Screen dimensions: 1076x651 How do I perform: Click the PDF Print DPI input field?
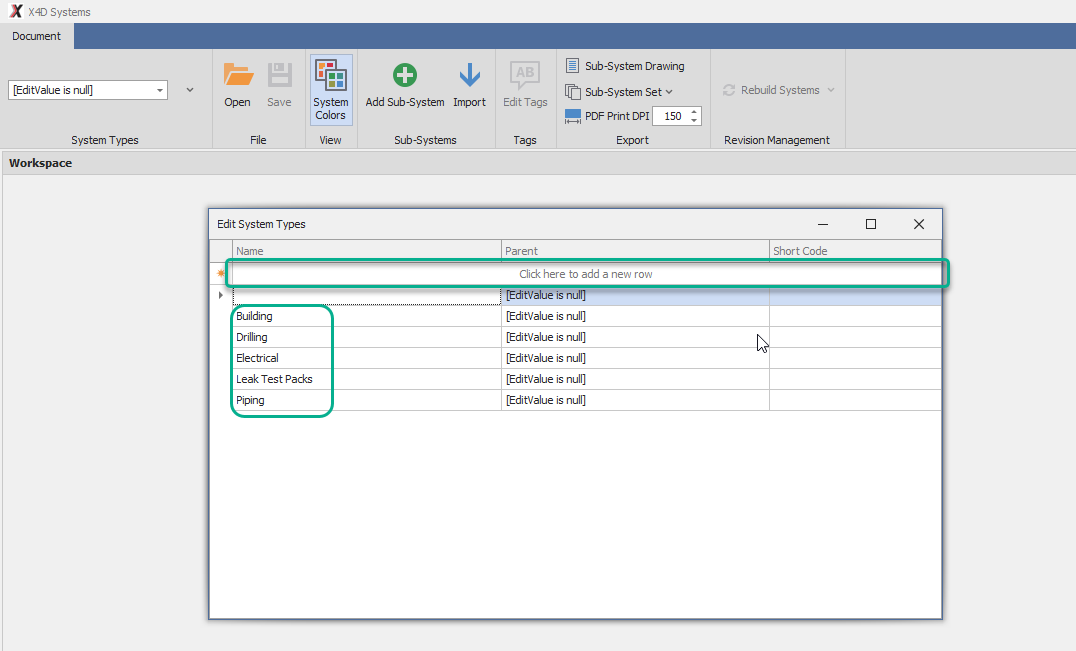(671, 116)
